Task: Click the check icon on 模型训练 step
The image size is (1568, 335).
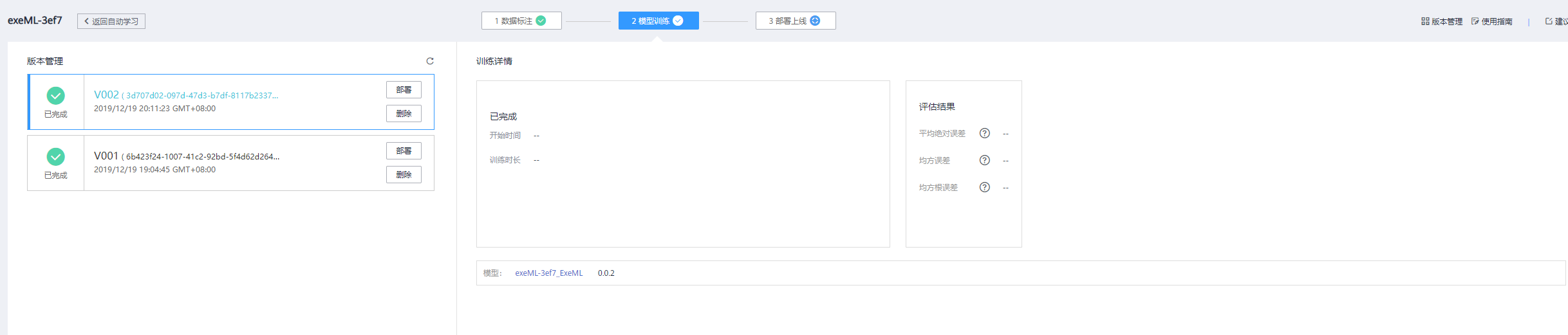Action: (678, 21)
